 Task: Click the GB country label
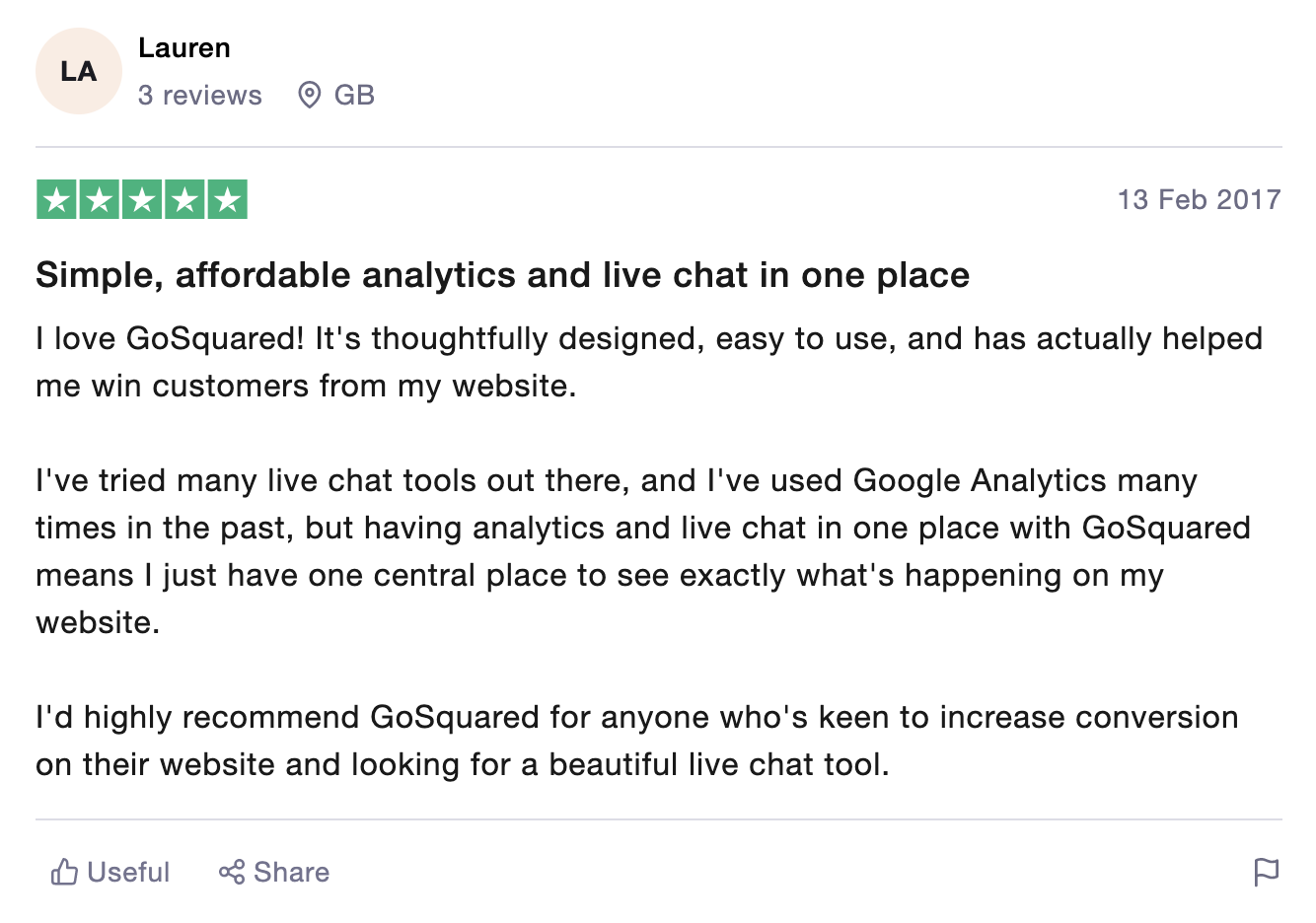pos(354,95)
